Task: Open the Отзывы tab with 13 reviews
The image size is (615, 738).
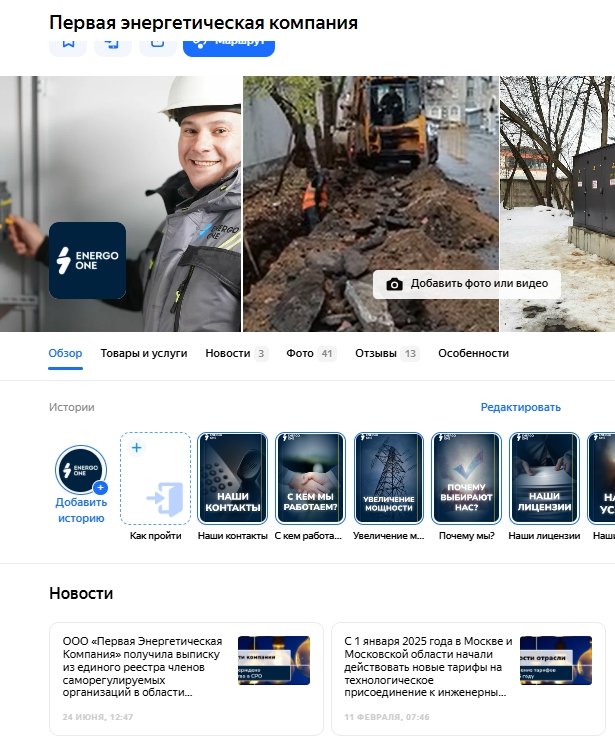Action: point(387,353)
